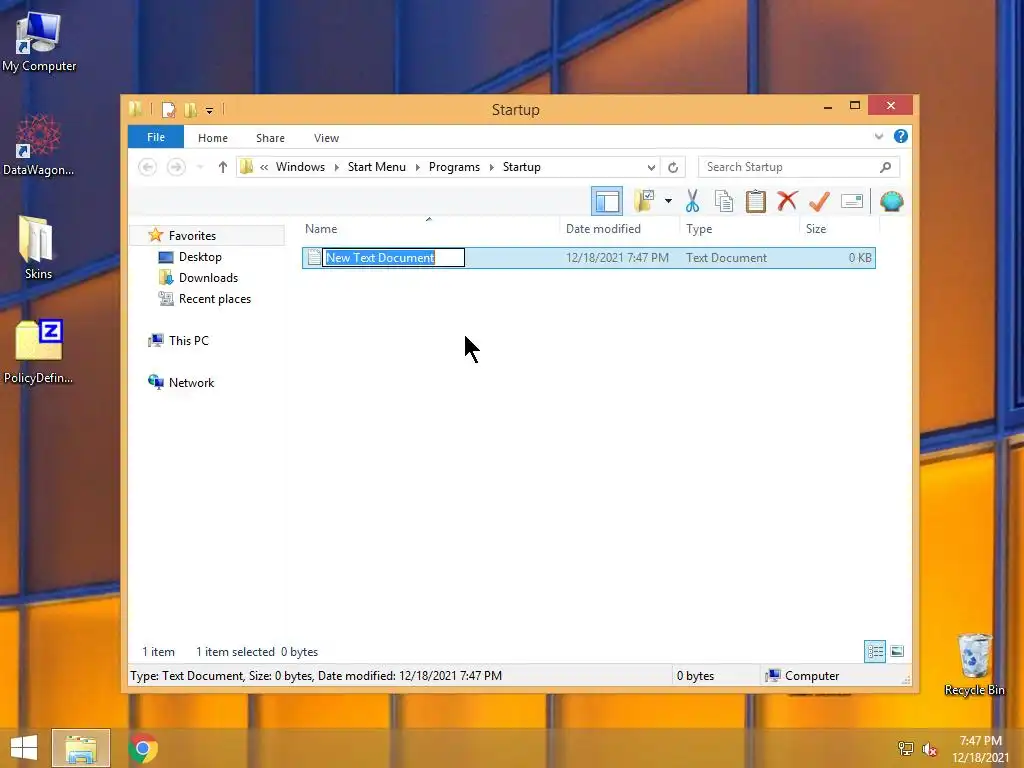The image size is (1024, 768).
Task: Open recent locations dropdown arrow
Action: 200,167
